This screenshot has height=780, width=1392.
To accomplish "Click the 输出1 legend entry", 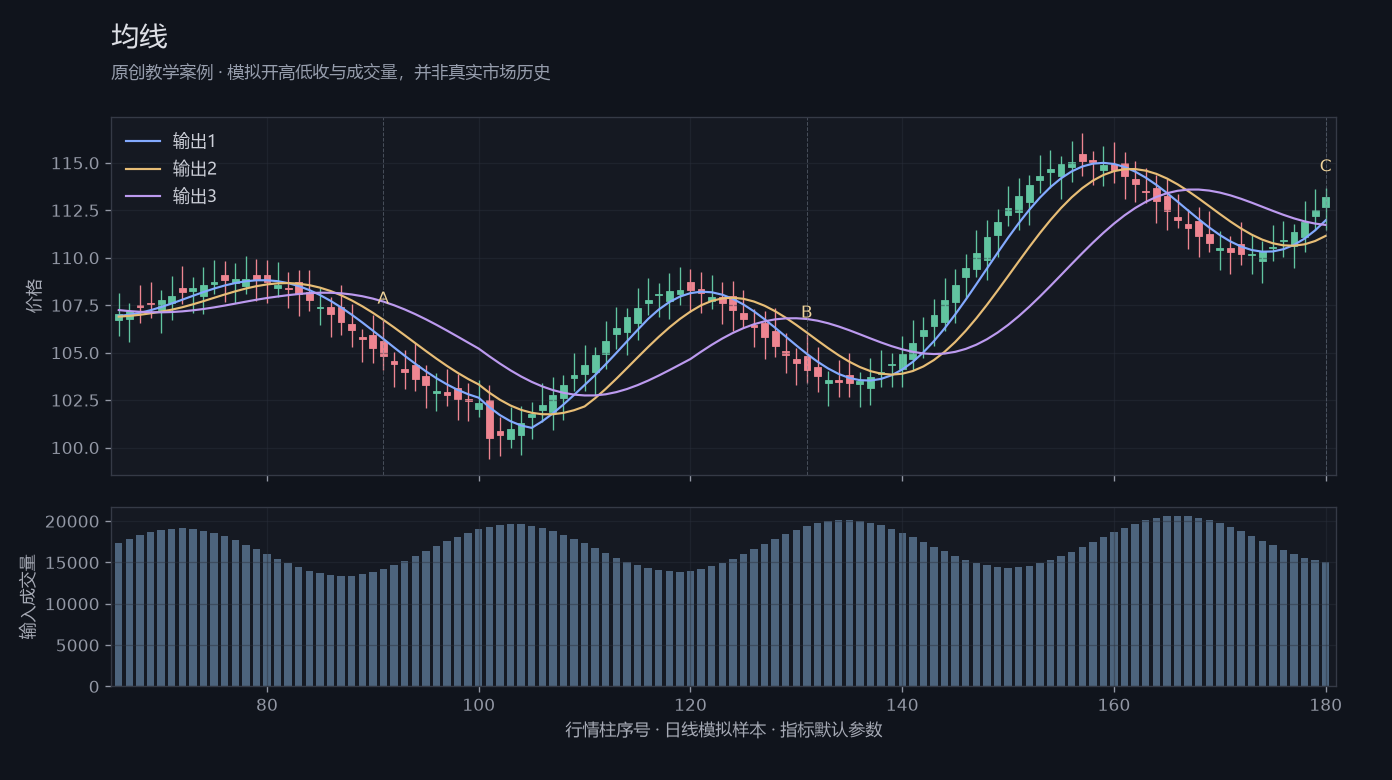I will (171, 141).
